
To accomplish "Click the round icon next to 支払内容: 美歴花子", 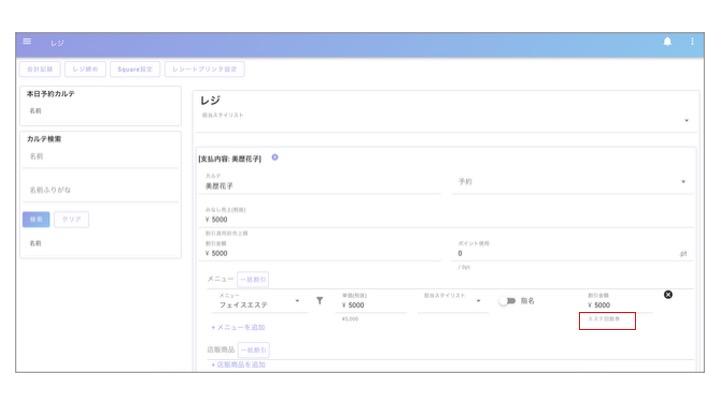I will click(x=275, y=157).
